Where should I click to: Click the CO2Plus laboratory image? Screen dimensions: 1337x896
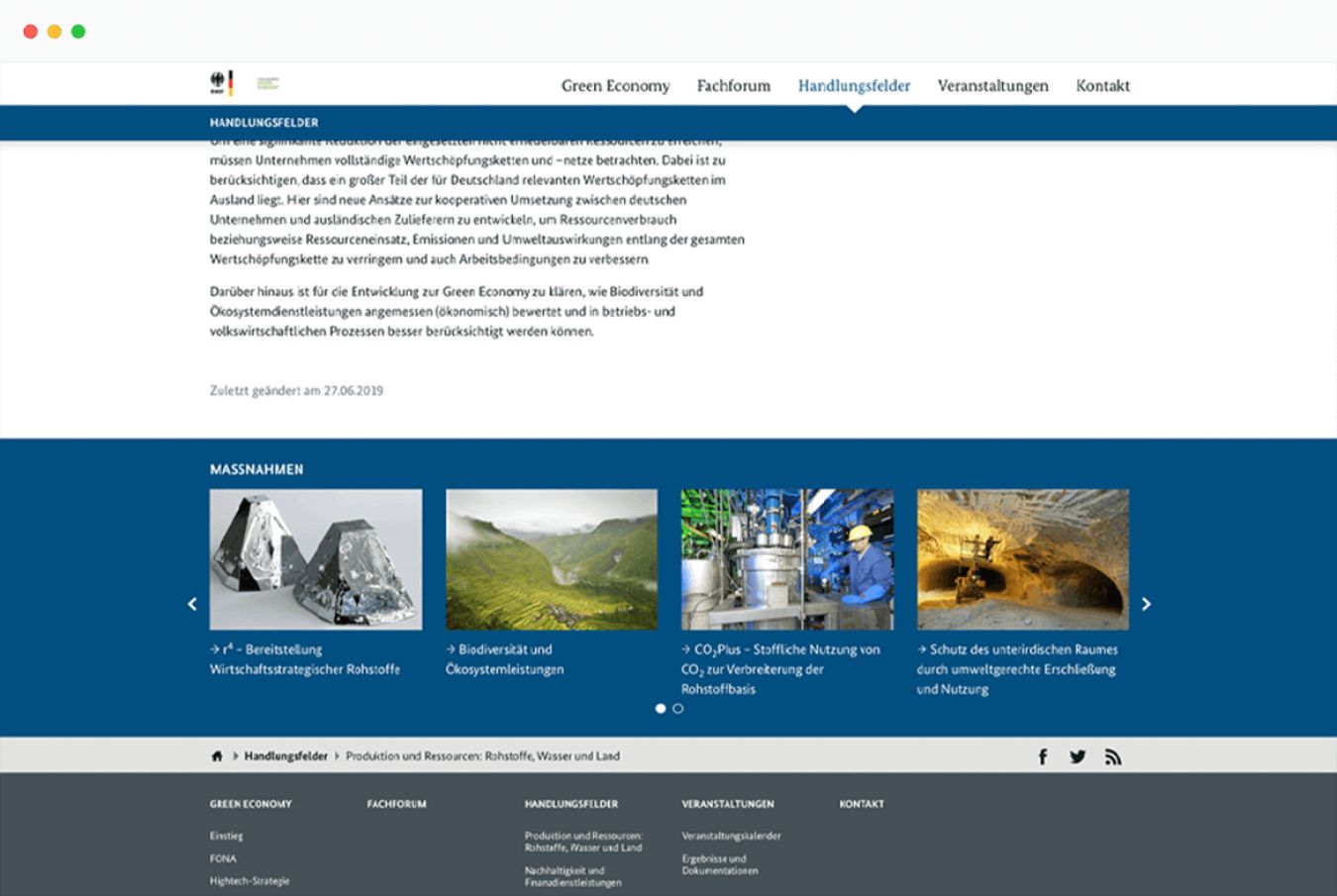pos(786,559)
